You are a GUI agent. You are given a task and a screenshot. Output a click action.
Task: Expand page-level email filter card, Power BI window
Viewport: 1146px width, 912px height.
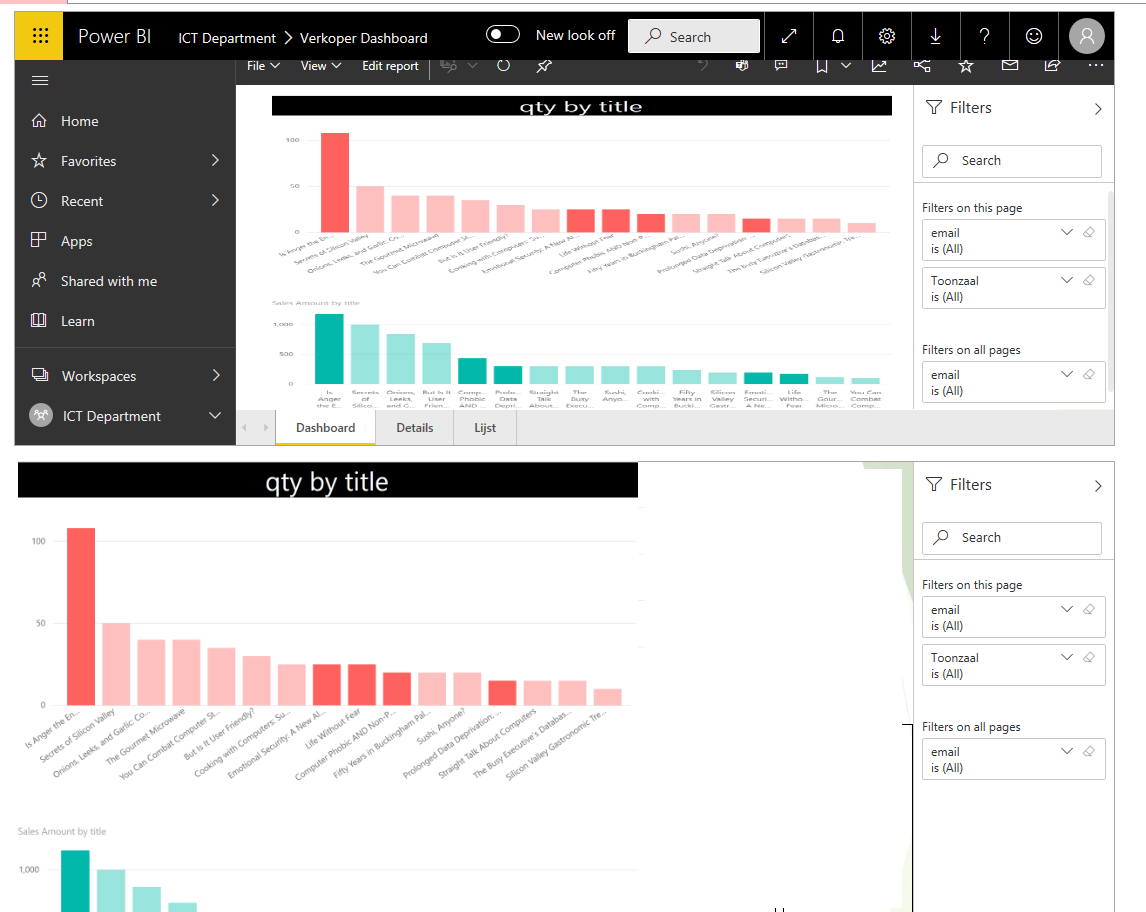pyautogui.click(x=1066, y=232)
